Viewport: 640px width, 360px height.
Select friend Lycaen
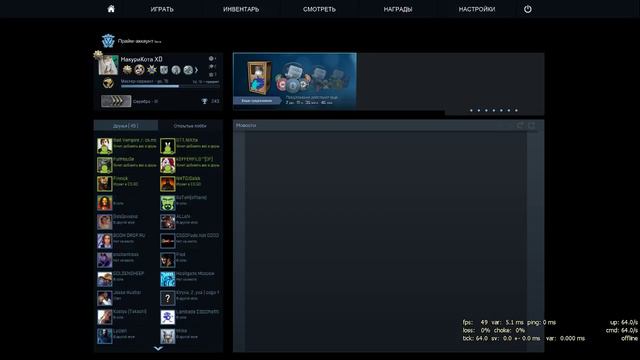click(x=127, y=336)
